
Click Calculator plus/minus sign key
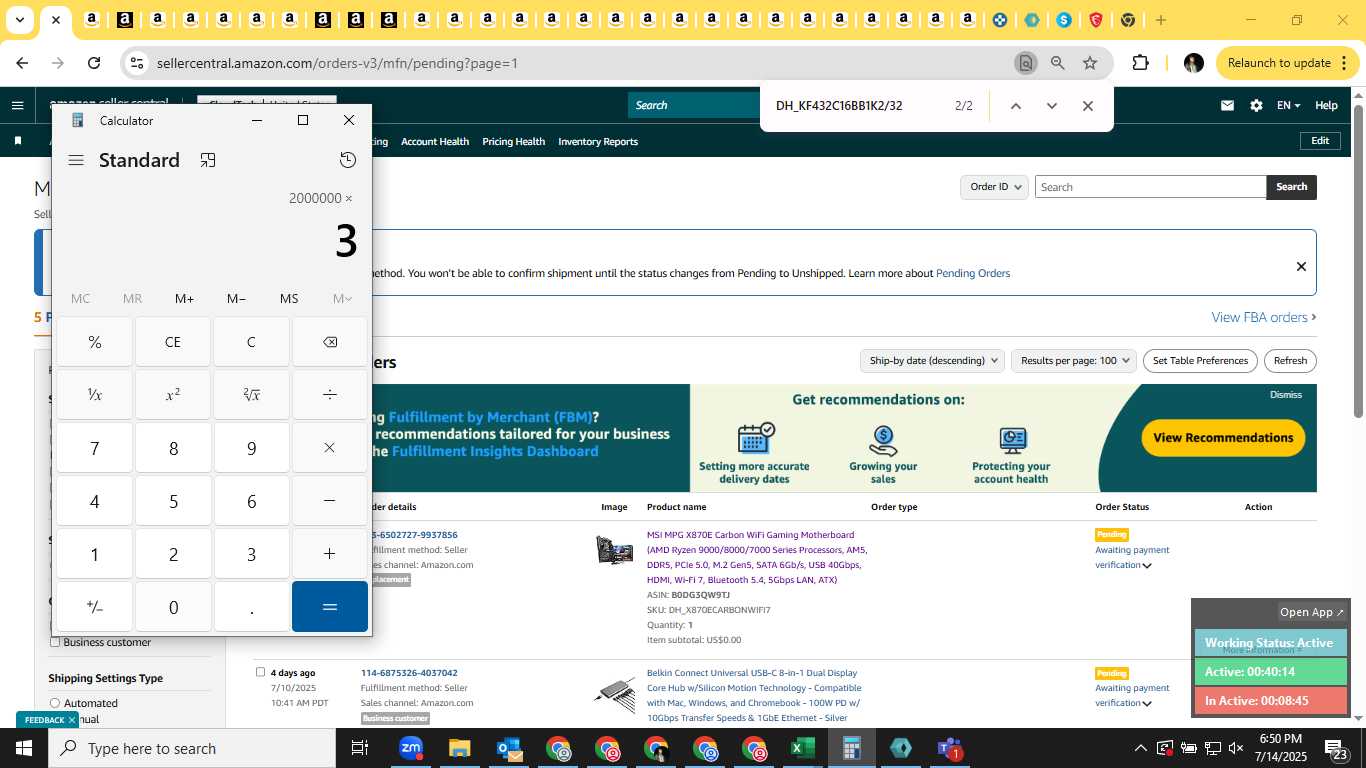pyautogui.click(x=95, y=607)
